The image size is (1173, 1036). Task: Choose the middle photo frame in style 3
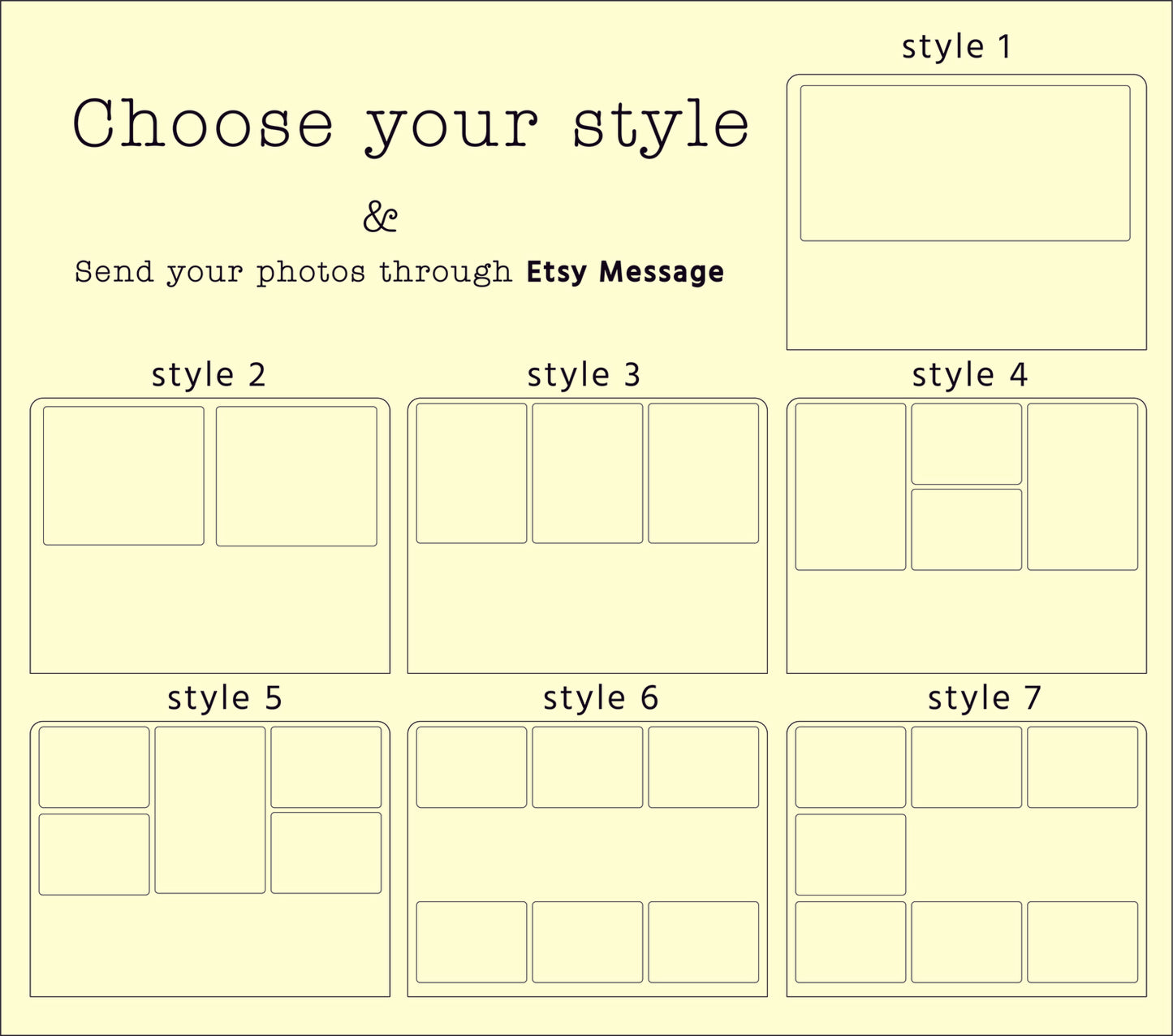(588, 473)
